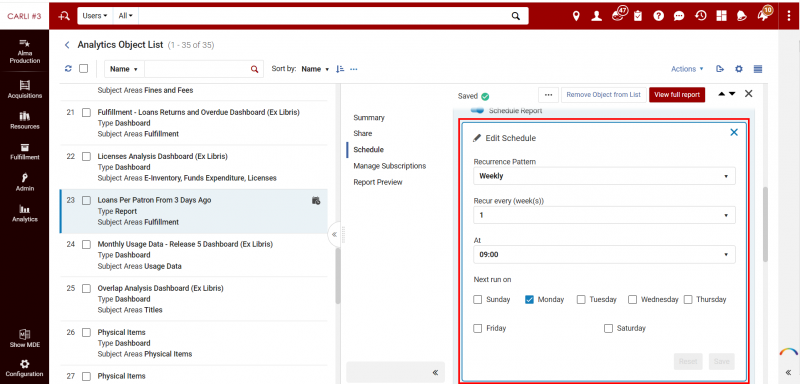The image size is (800, 384).
Task: Open rocket icon with badge 10
Action: tap(764, 14)
